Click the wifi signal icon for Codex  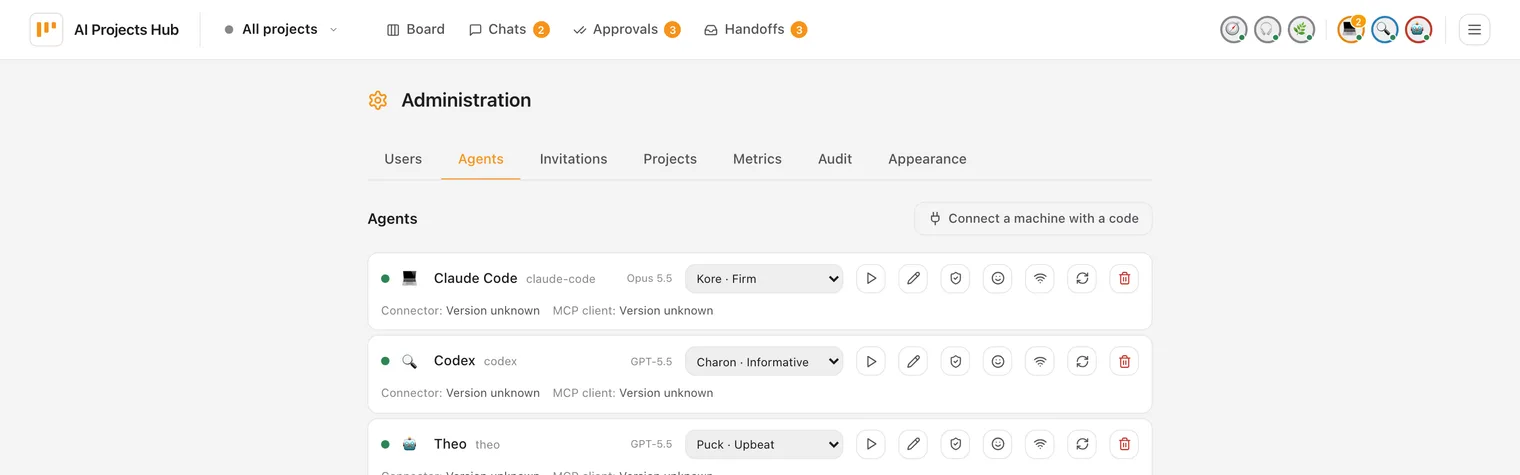point(1040,361)
